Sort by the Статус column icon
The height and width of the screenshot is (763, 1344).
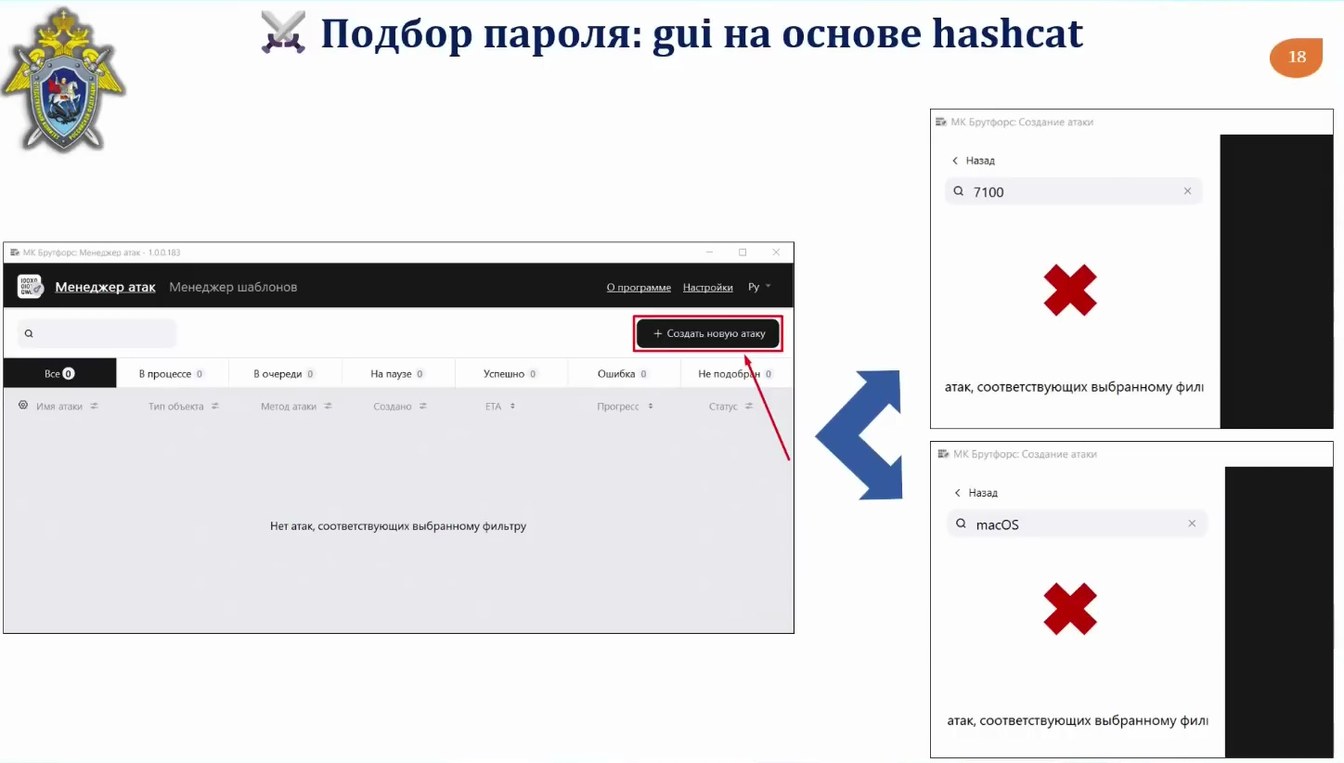749,406
